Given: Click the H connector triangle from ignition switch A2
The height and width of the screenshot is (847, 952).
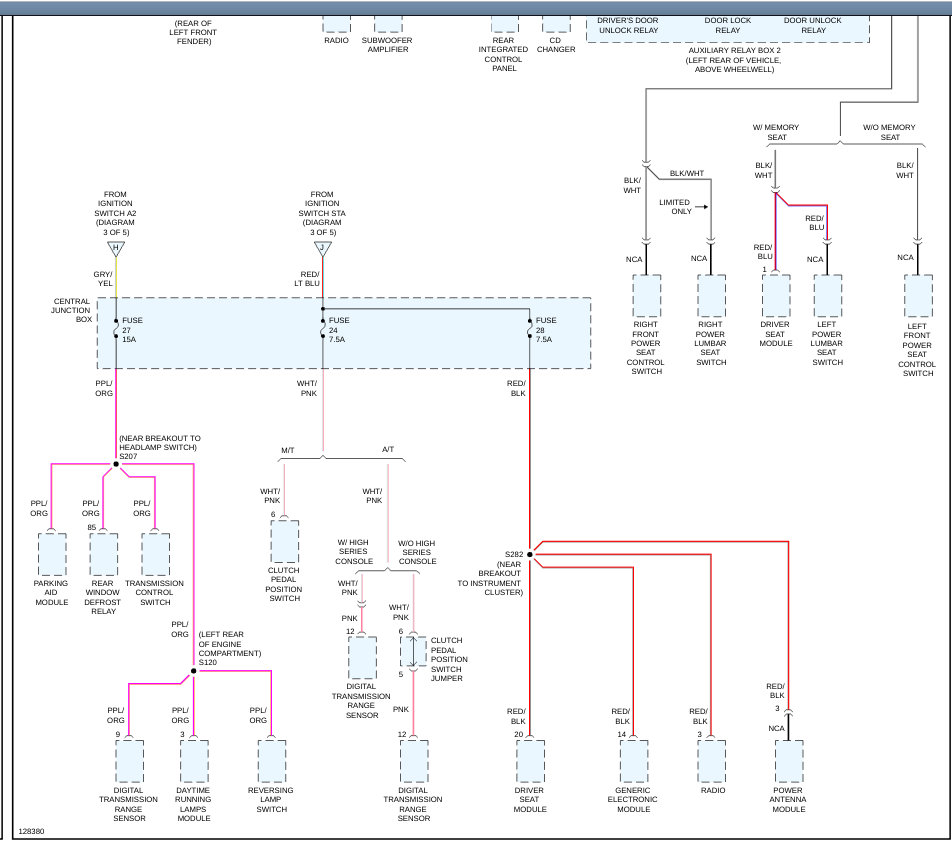Looking at the screenshot, I should pos(116,248).
